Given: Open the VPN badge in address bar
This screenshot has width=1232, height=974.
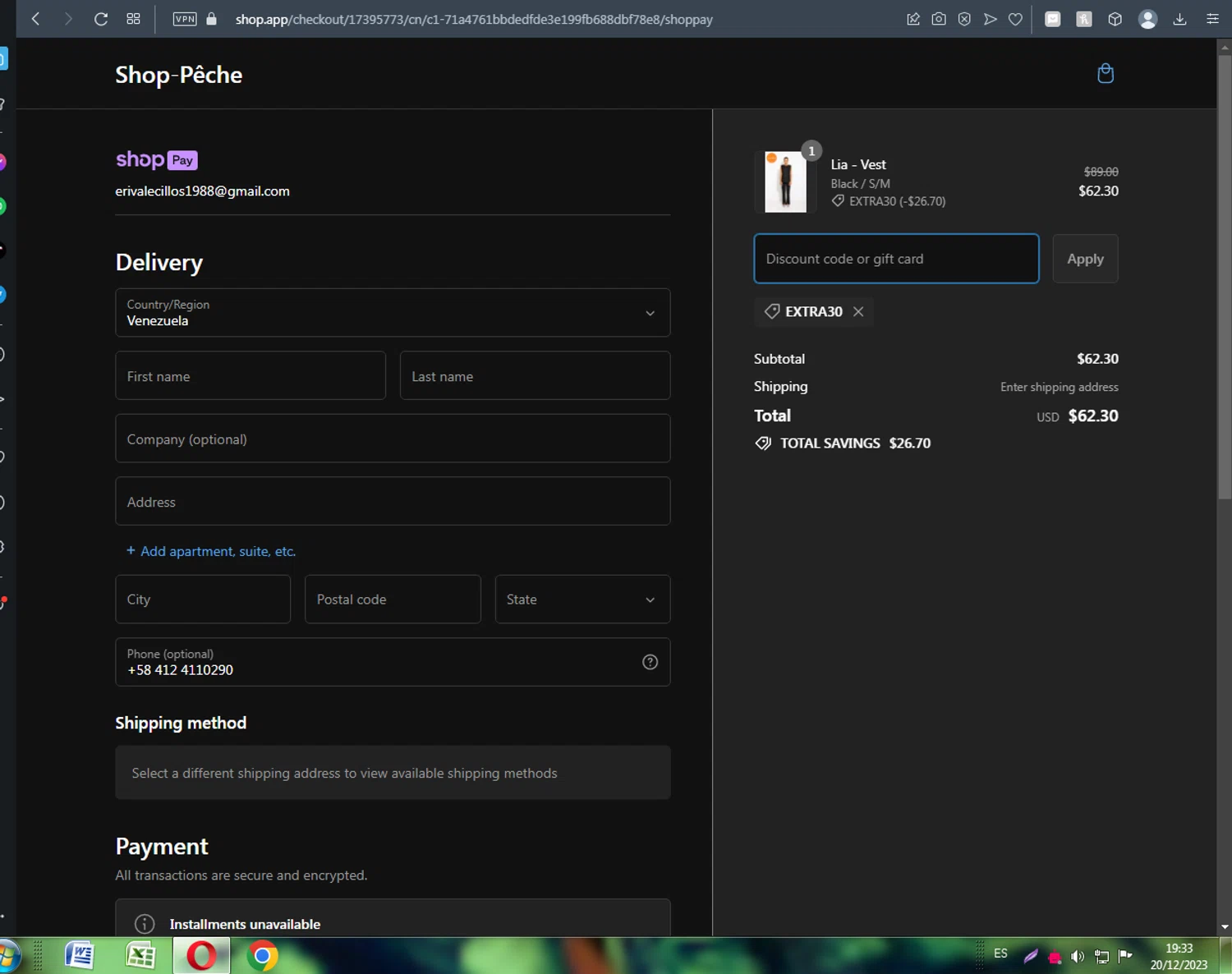Looking at the screenshot, I should 185,19.
